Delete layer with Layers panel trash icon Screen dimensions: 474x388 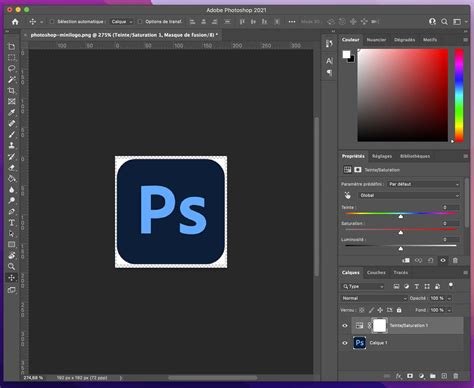(x=456, y=376)
